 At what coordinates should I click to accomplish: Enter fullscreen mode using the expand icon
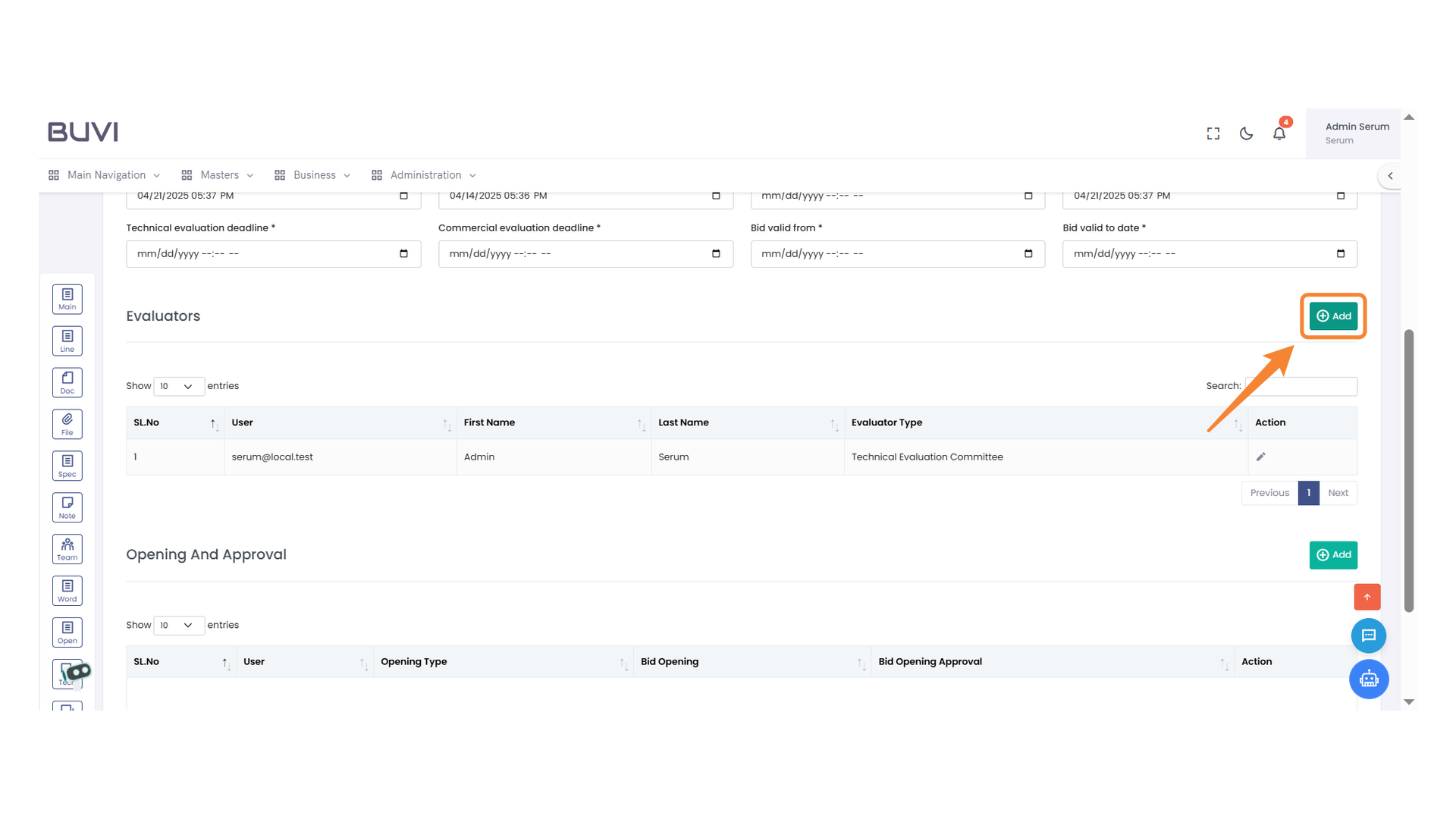pos(1213,133)
